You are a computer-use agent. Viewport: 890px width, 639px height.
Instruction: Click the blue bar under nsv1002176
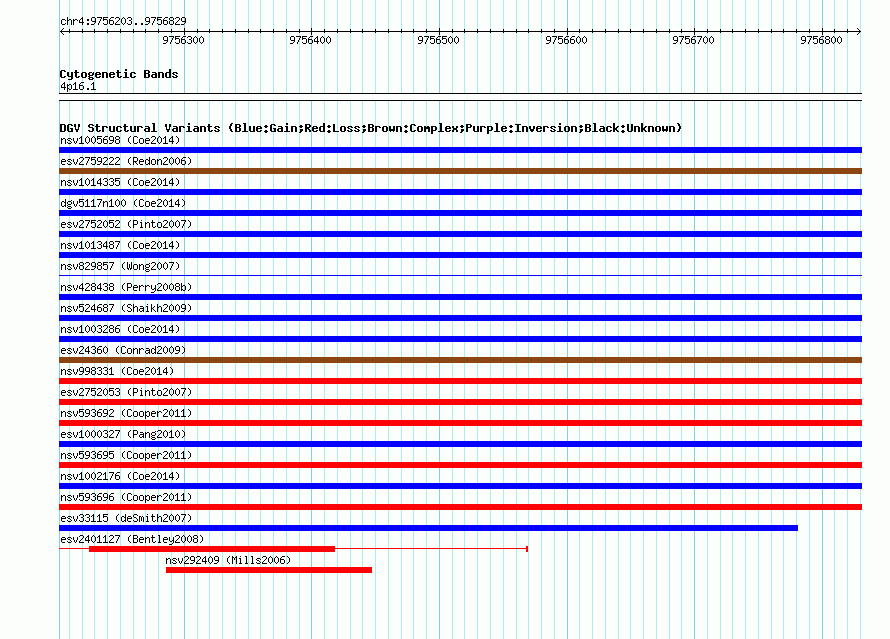click(460, 486)
